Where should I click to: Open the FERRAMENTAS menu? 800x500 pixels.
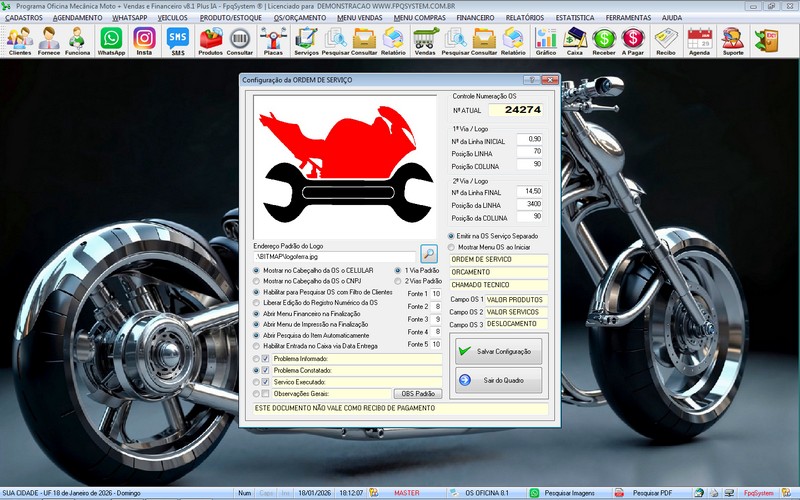click(x=628, y=18)
